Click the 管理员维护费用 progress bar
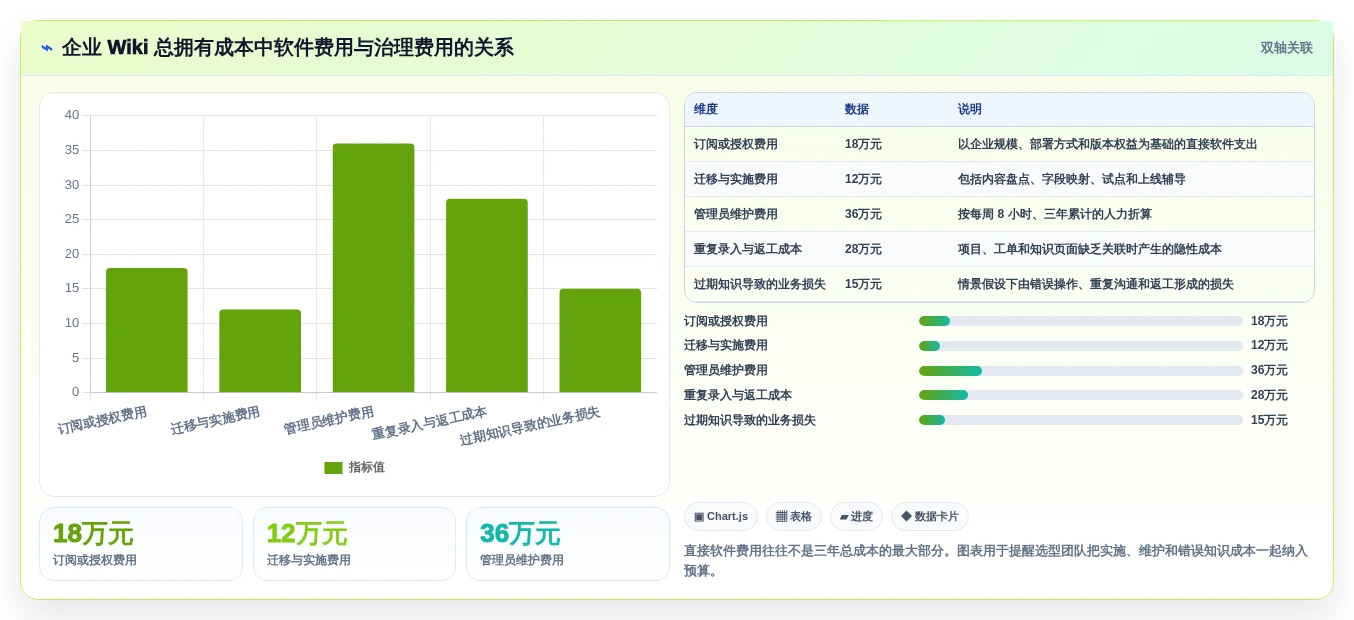 pos(1081,371)
